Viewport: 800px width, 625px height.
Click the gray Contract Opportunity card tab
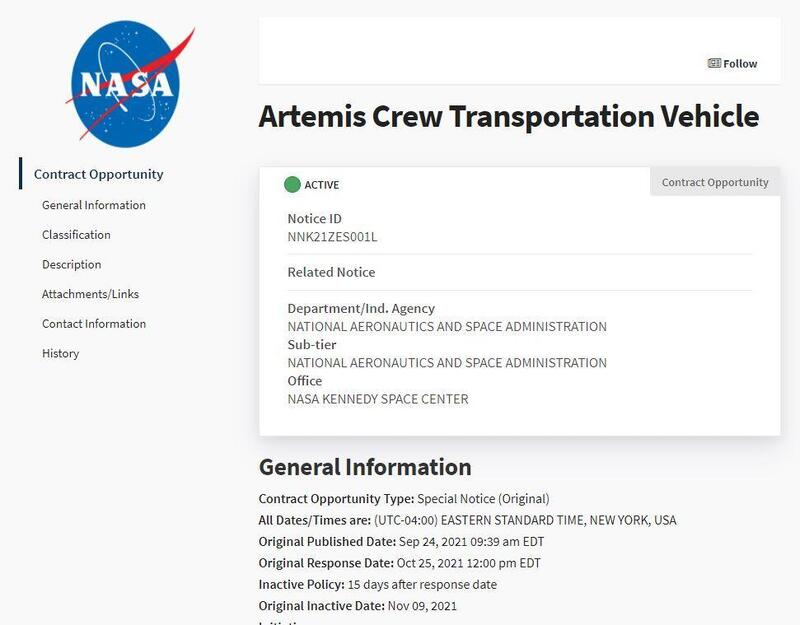(x=715, y=182)
